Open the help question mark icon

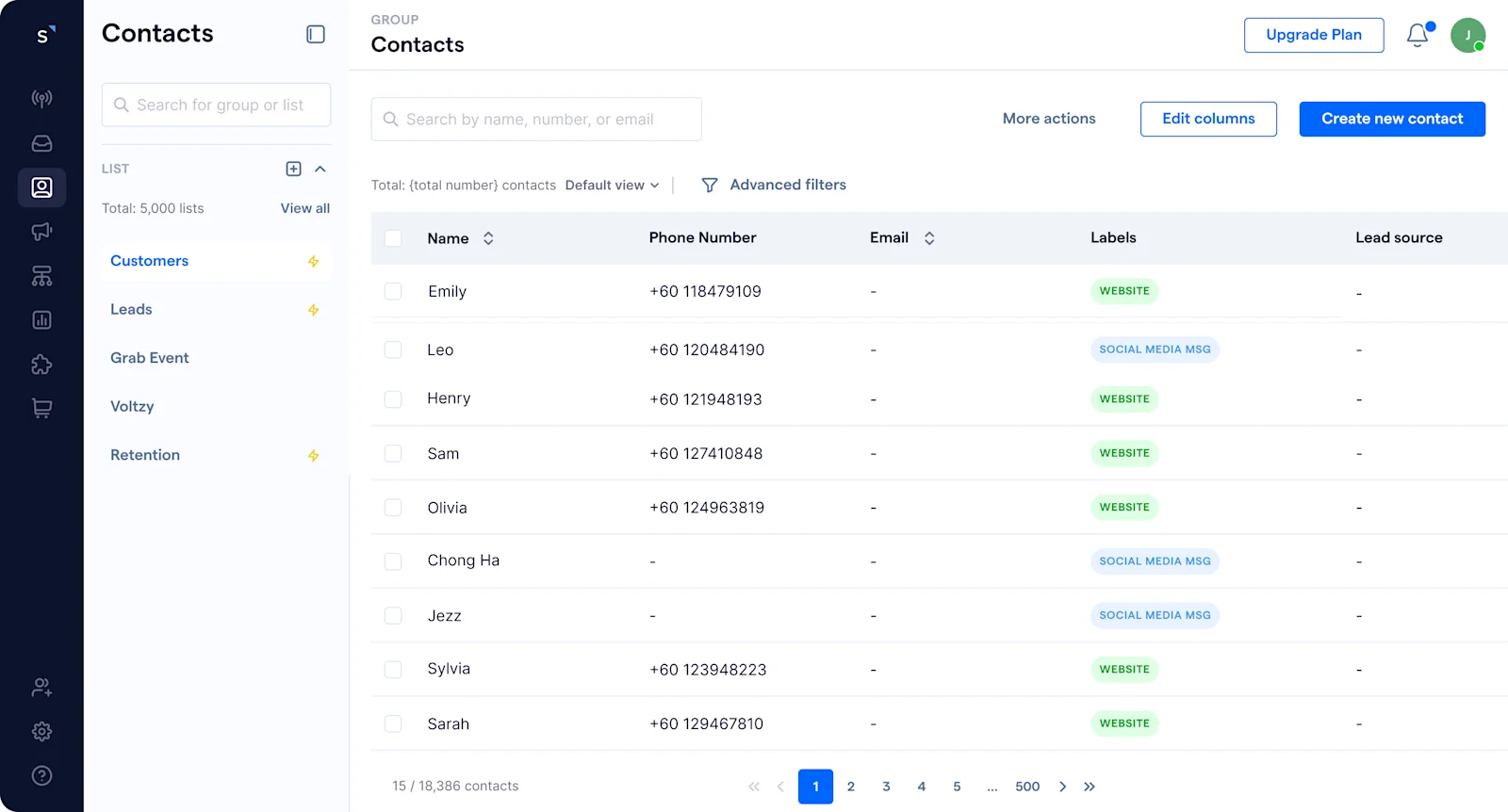pos(41,776)
